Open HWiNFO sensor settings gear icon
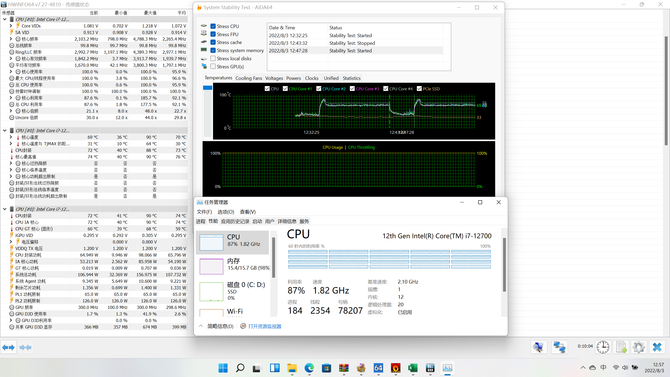 pyautogui.click(x=639, y=347)
